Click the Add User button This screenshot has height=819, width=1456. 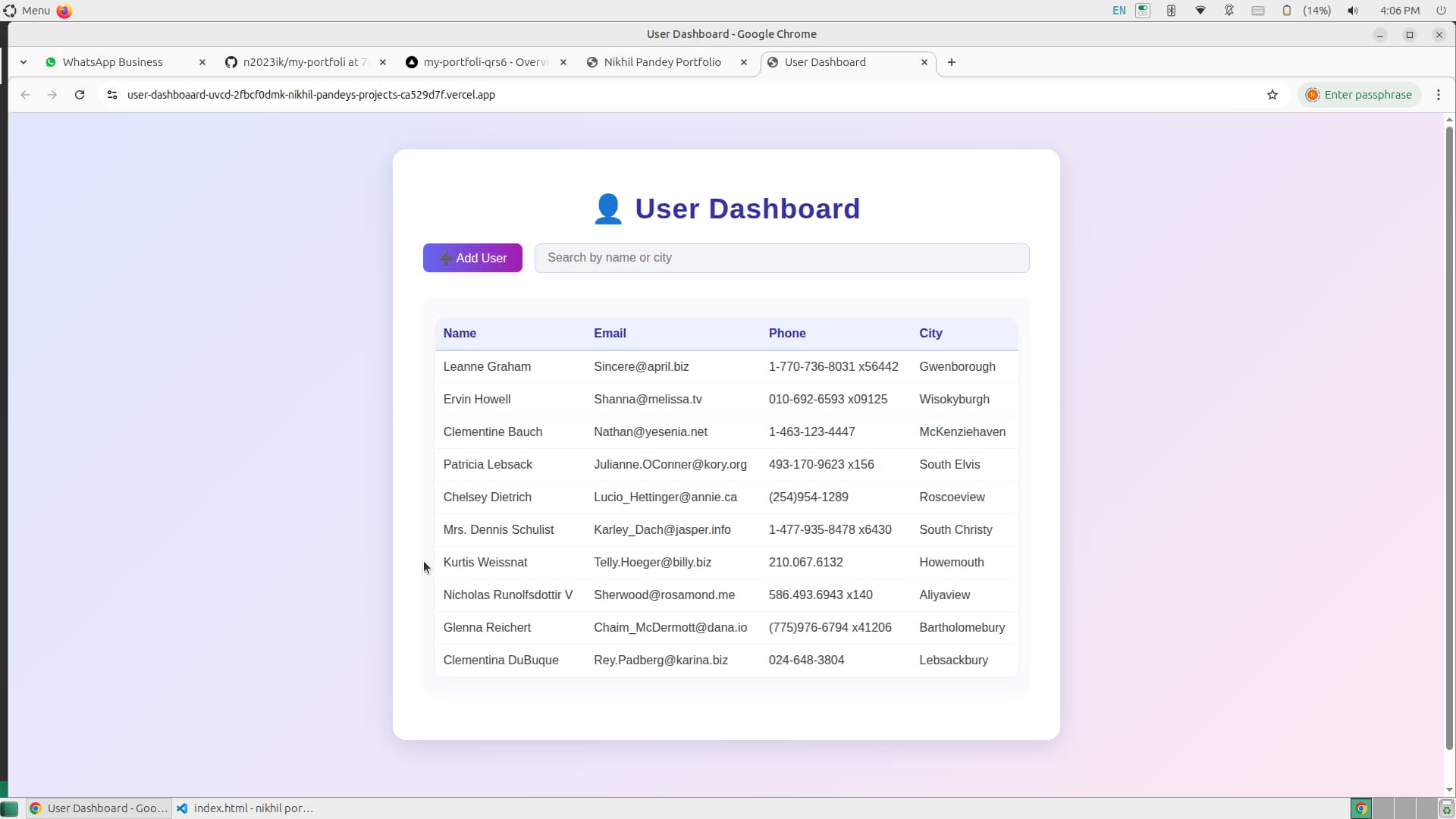[x=472, y=258]
